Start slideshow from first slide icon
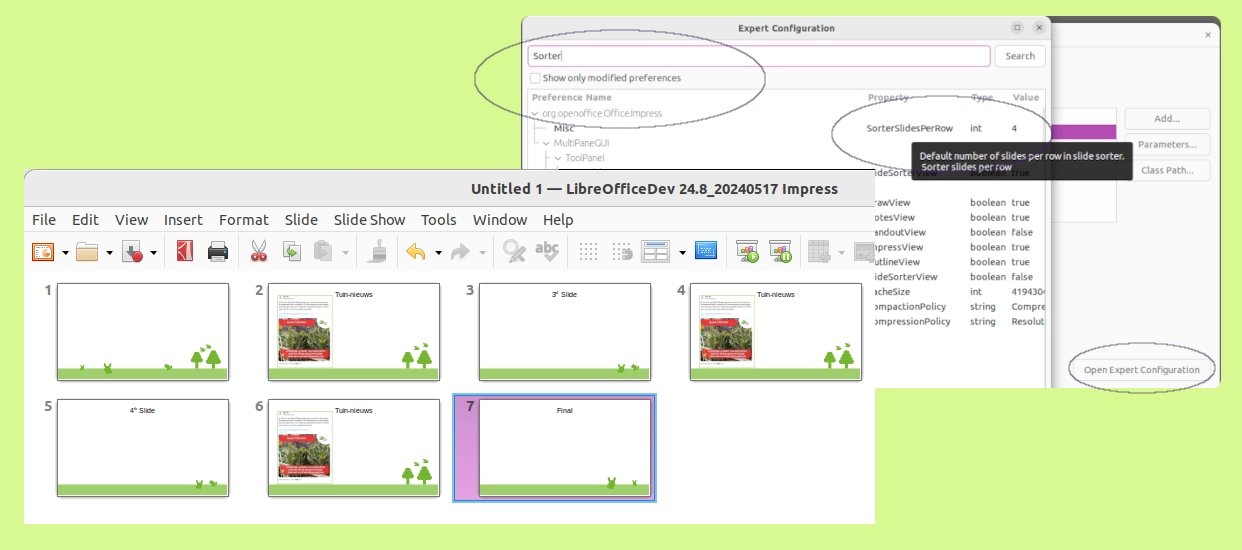The width and height of the screenshot is (1242, 550). 747,252
